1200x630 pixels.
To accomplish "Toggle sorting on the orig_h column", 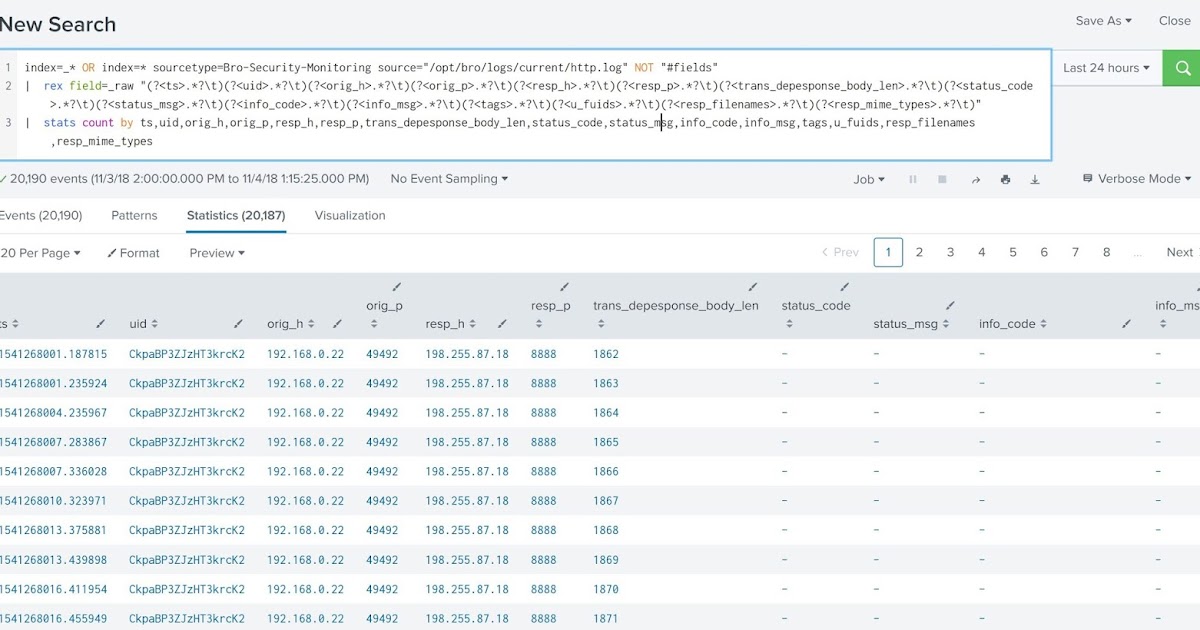I will click(312, 323).
